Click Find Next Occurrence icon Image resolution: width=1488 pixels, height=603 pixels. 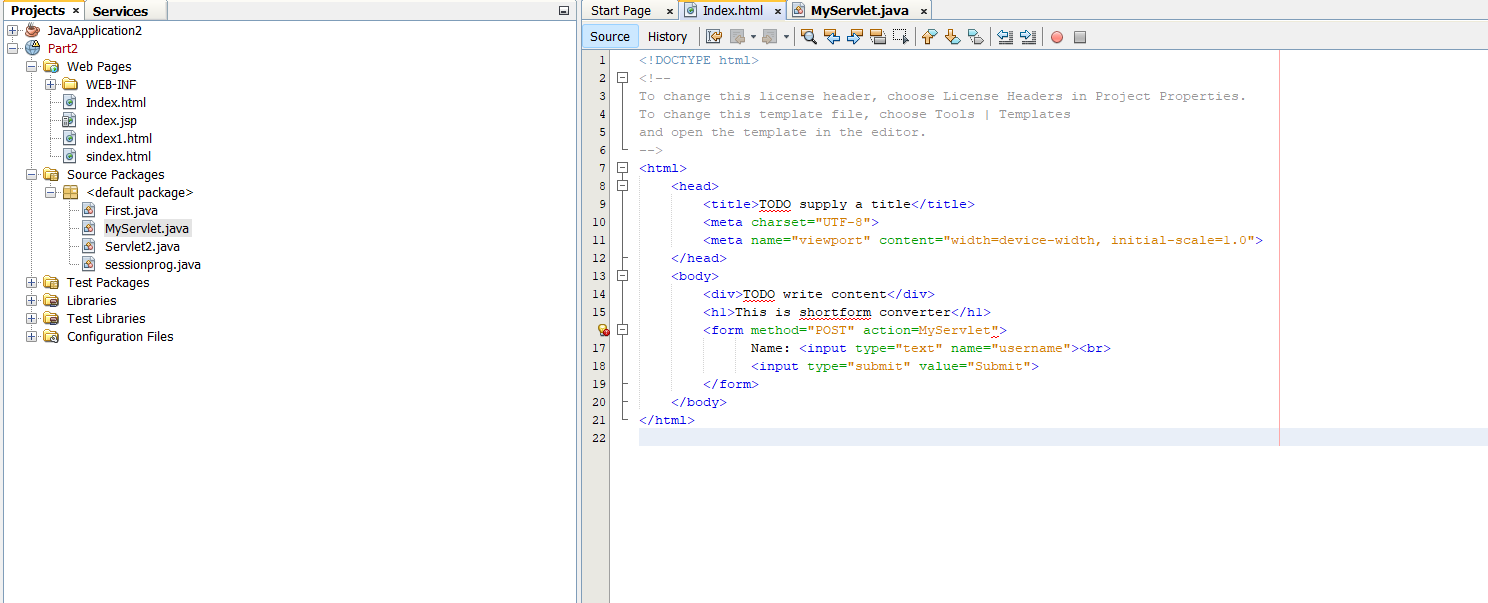pos(854,37)
